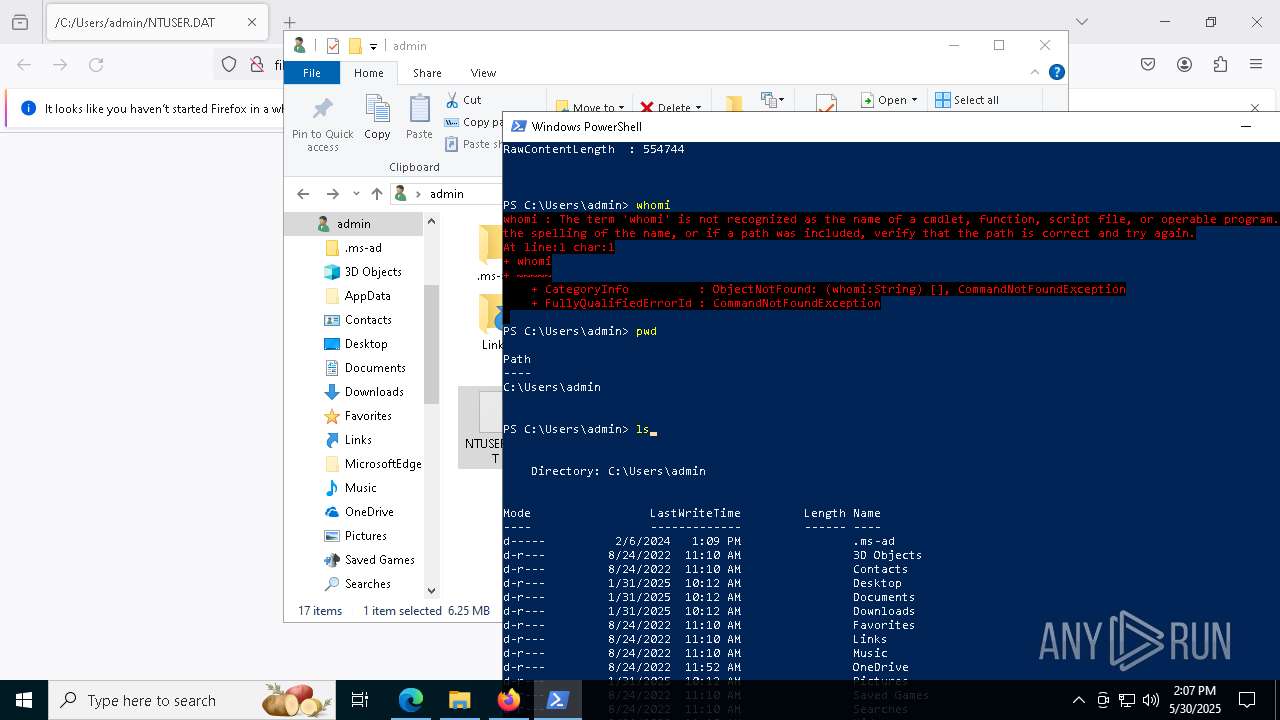The height and width of the screenshot is (720, 1280).
Task: Open Customize Quick Access Toolbar dropdown
Action: click(373, 46)
